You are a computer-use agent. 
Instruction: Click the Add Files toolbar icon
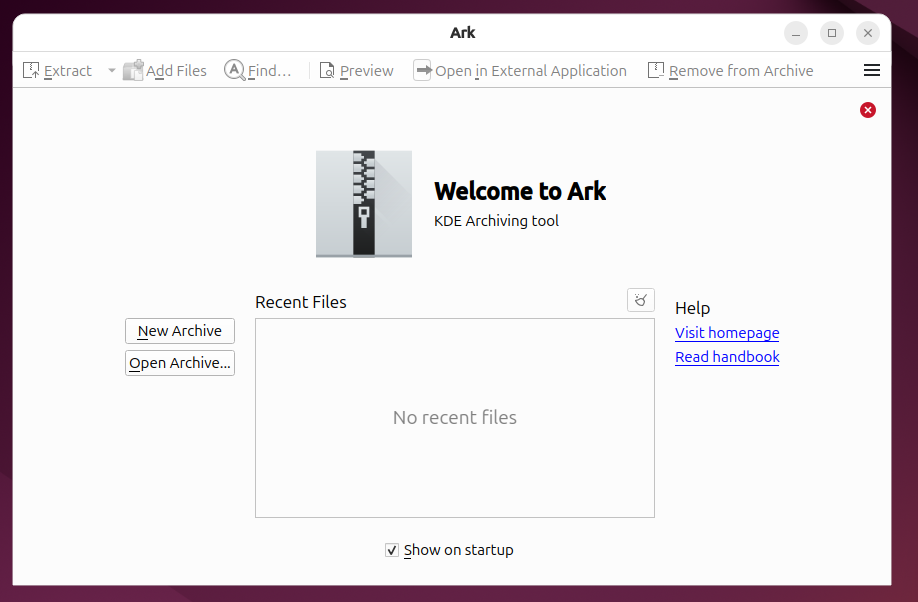tap(133, 71)
